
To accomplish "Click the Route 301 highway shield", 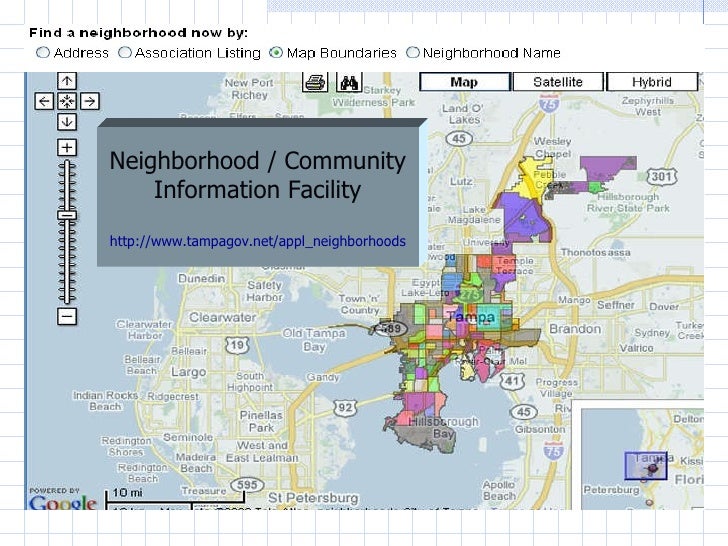I will tap(662, 176).
